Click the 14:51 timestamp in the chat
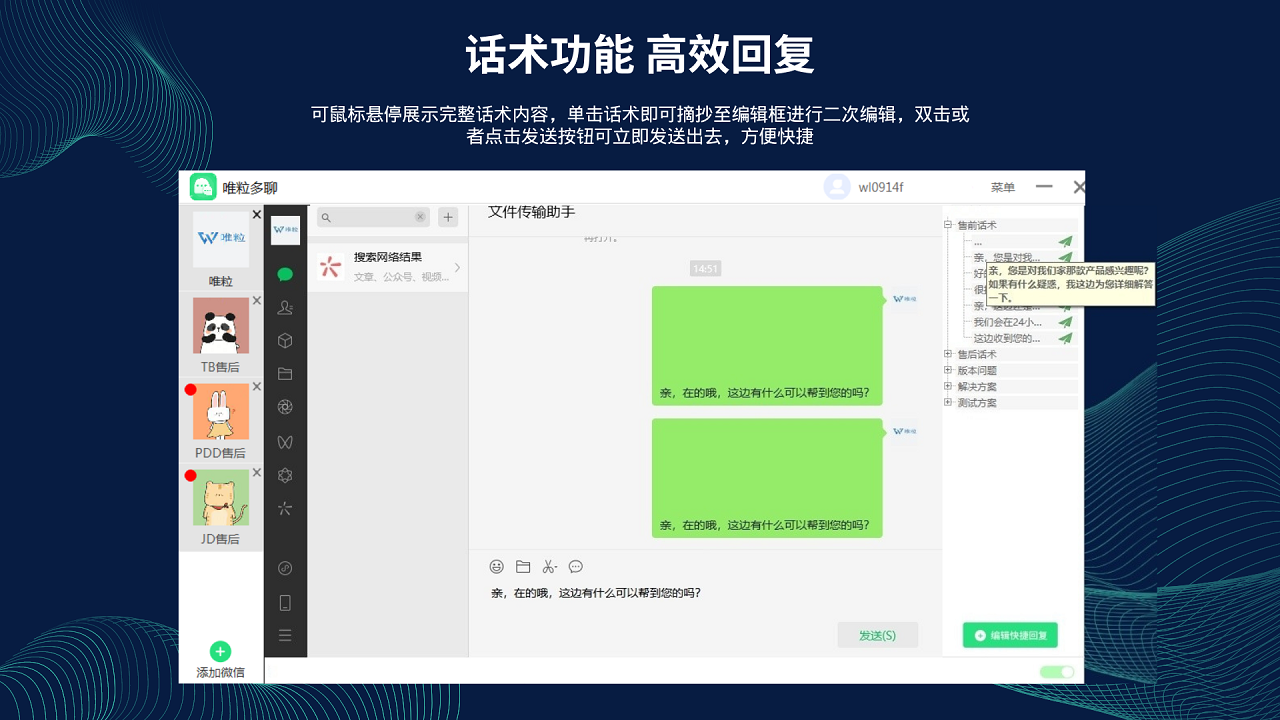This screenshot has height=720, width=1280. pos(705,269)
